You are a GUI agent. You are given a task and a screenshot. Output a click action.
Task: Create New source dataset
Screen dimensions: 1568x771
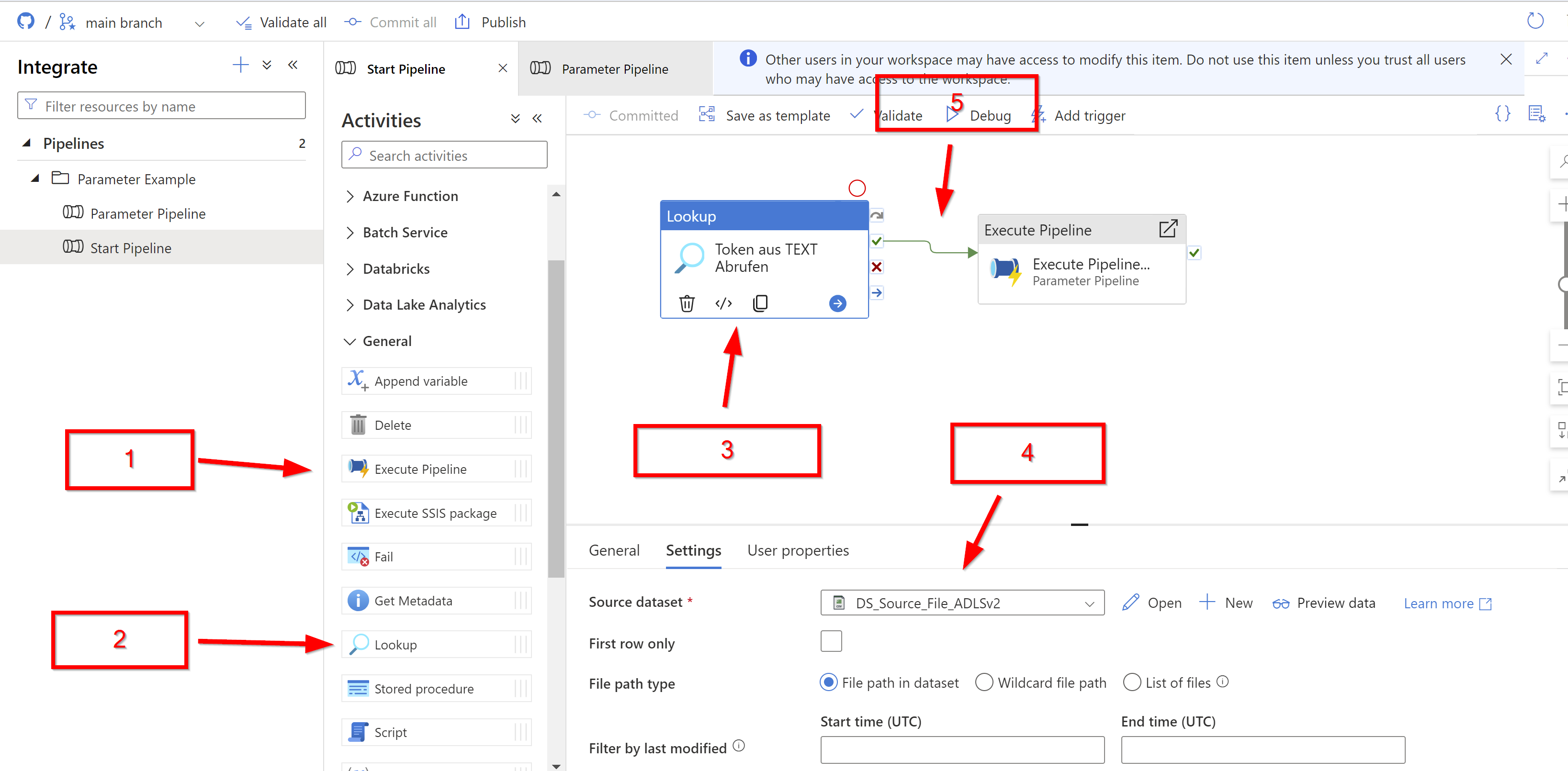[x=1226, y=603]
